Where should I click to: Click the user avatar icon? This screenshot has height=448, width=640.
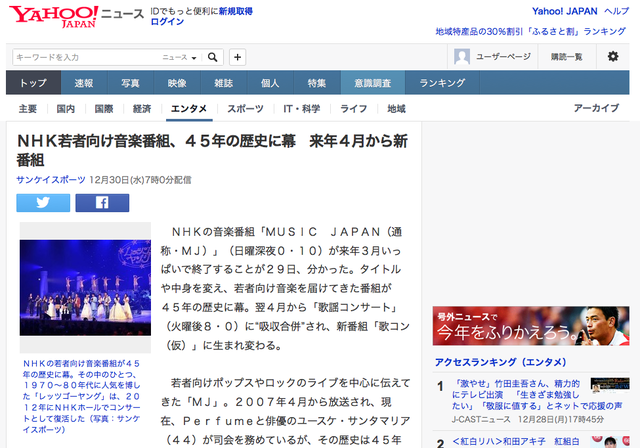click(462, 57)
